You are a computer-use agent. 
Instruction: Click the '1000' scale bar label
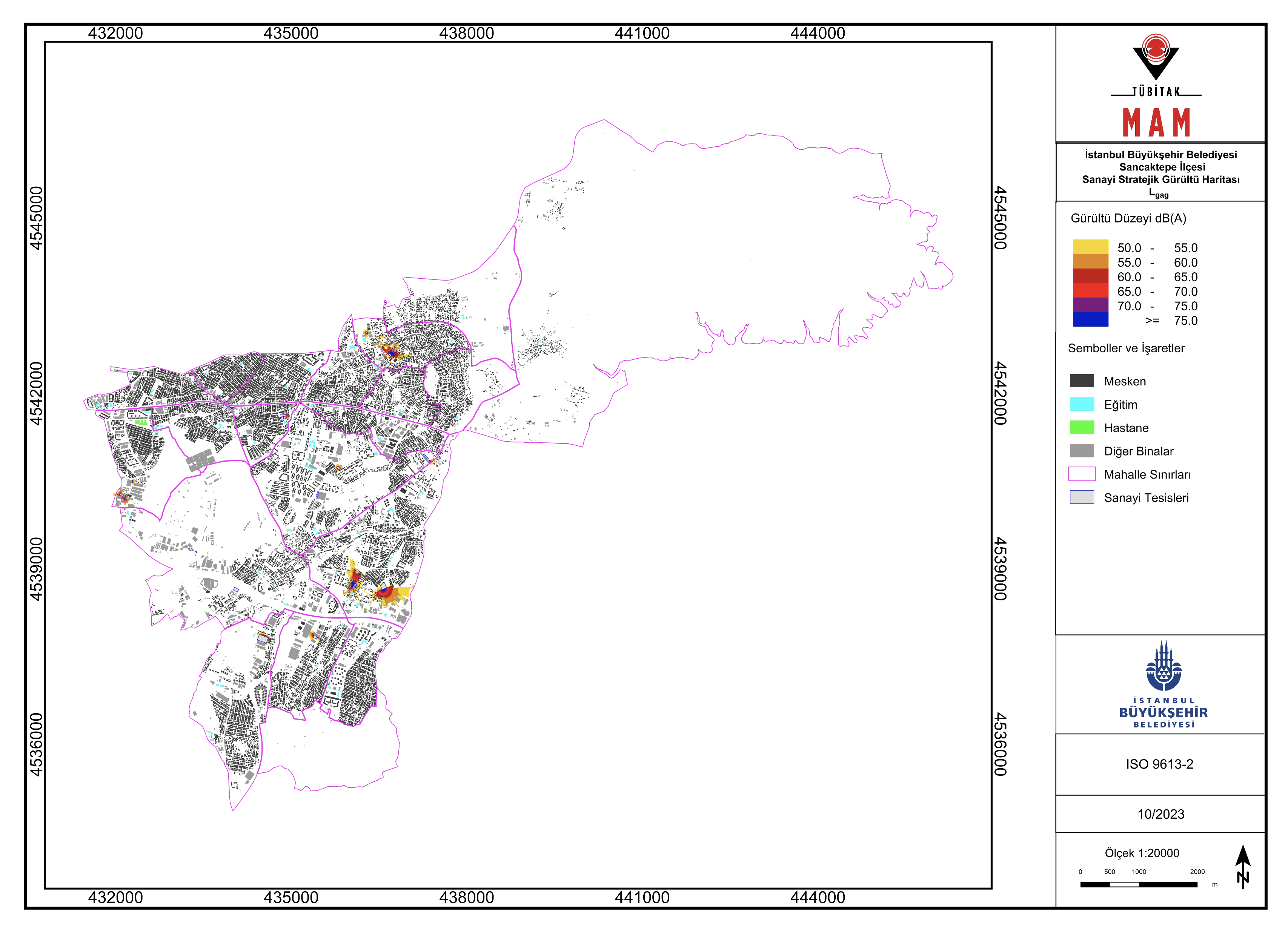click(1139, 872)
